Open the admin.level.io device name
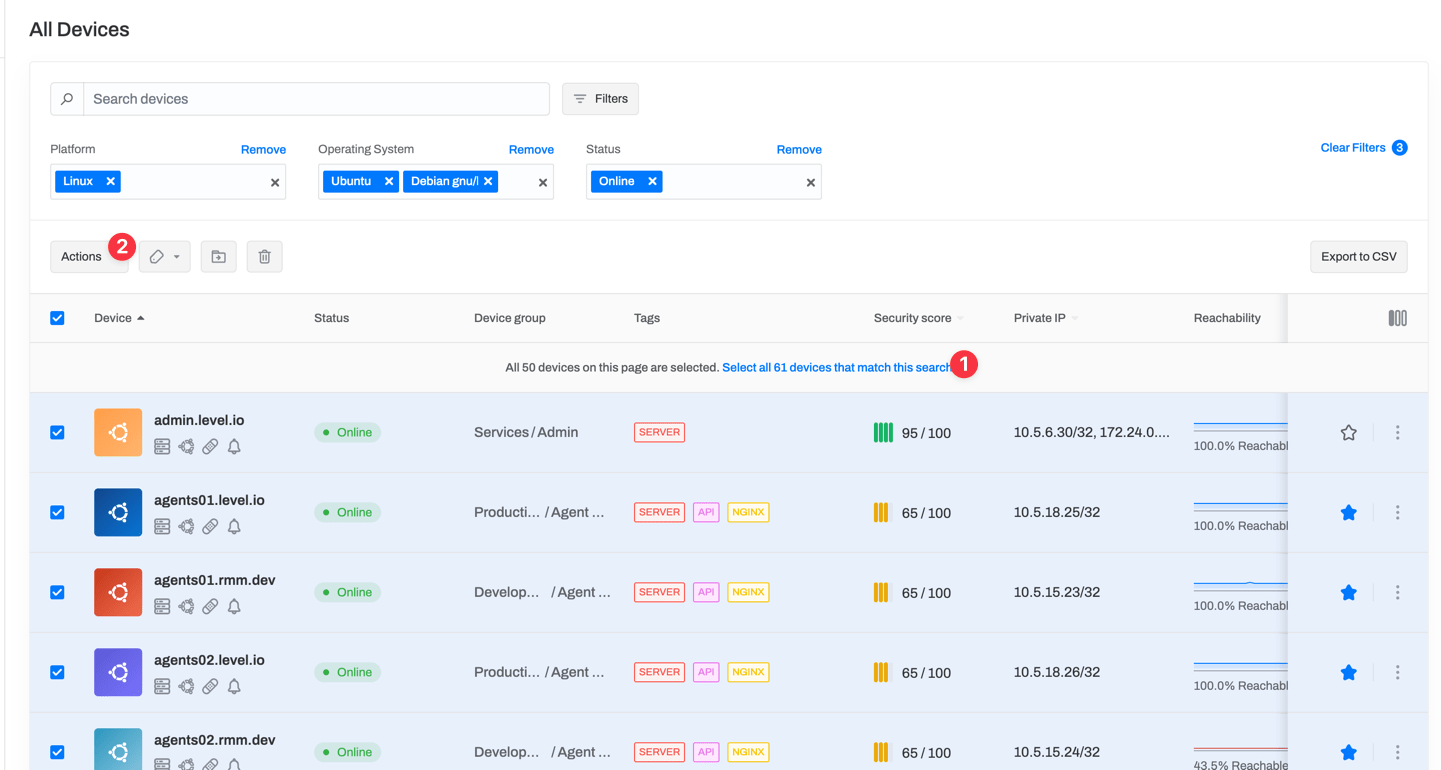Image resolution: width=1441 pixels, height=770 pixels. (x=199, y=420)
